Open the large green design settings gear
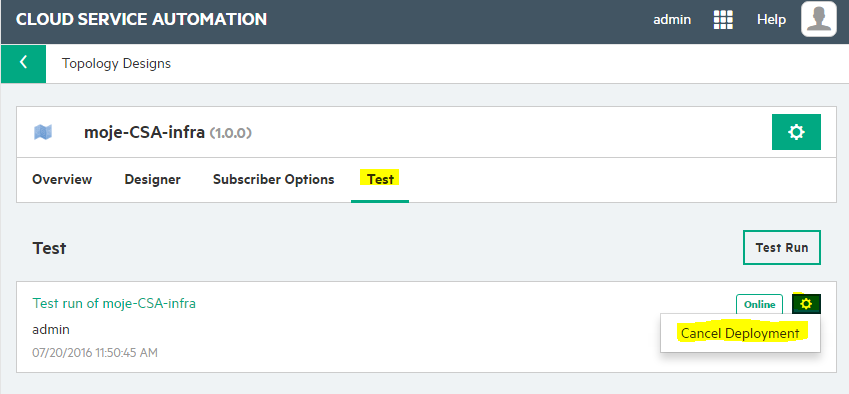The width and height of the screenshot is (849, 394). (796, 132)
